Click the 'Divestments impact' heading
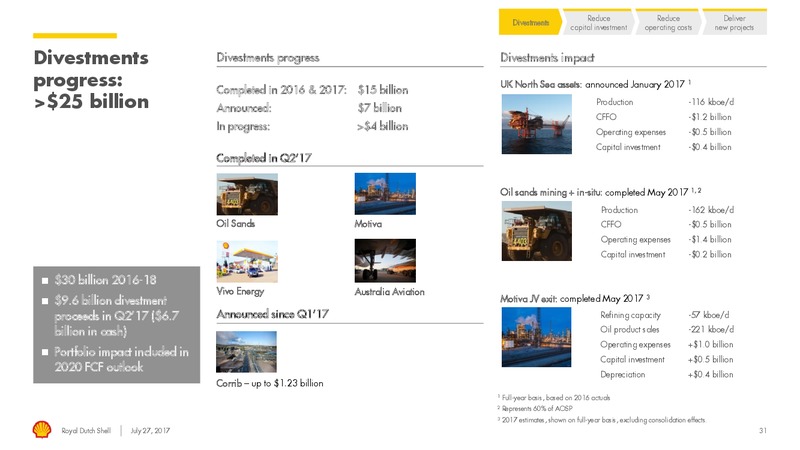 [x=547, y=57]
